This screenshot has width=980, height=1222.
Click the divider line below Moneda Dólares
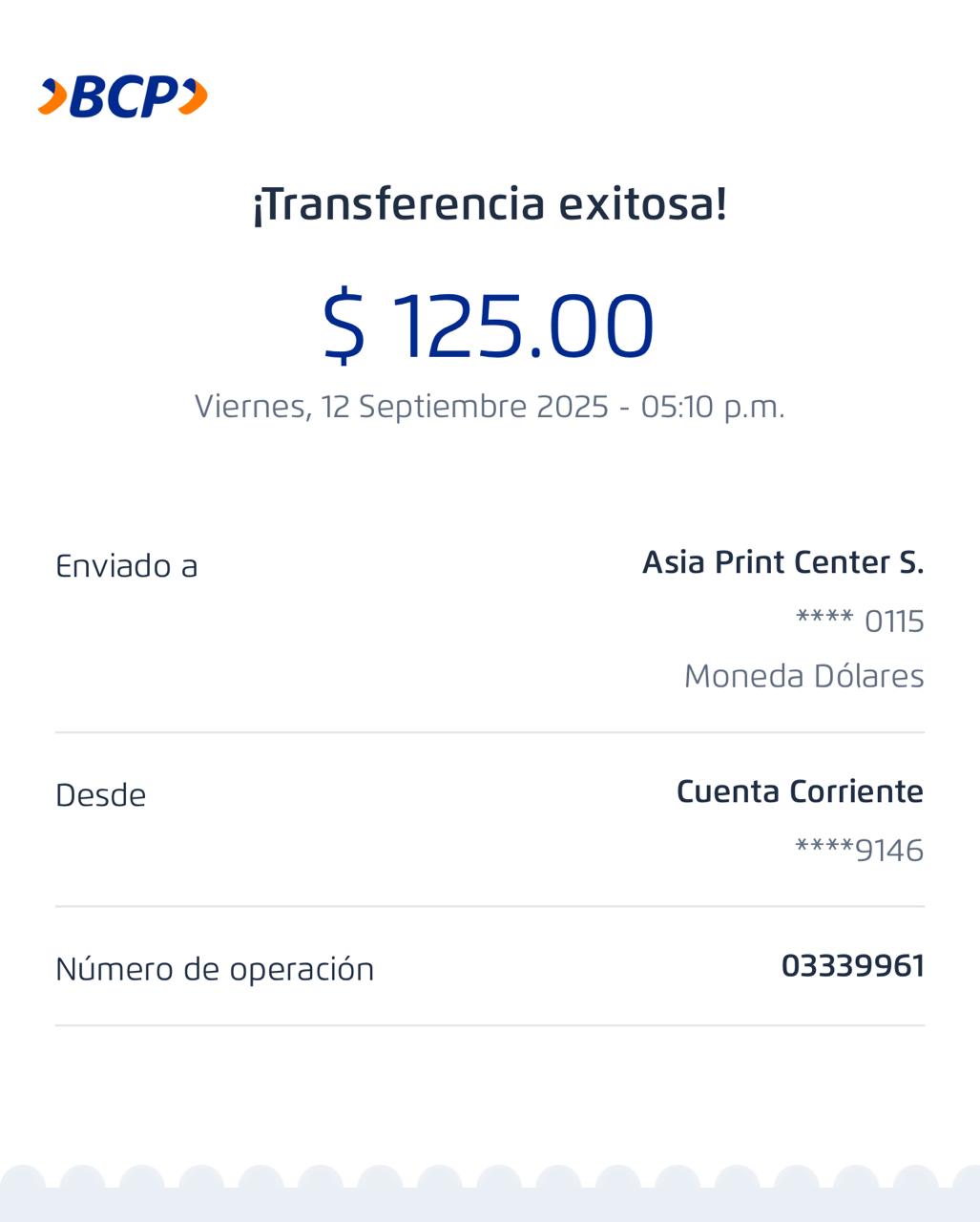[x=490, y=732]
